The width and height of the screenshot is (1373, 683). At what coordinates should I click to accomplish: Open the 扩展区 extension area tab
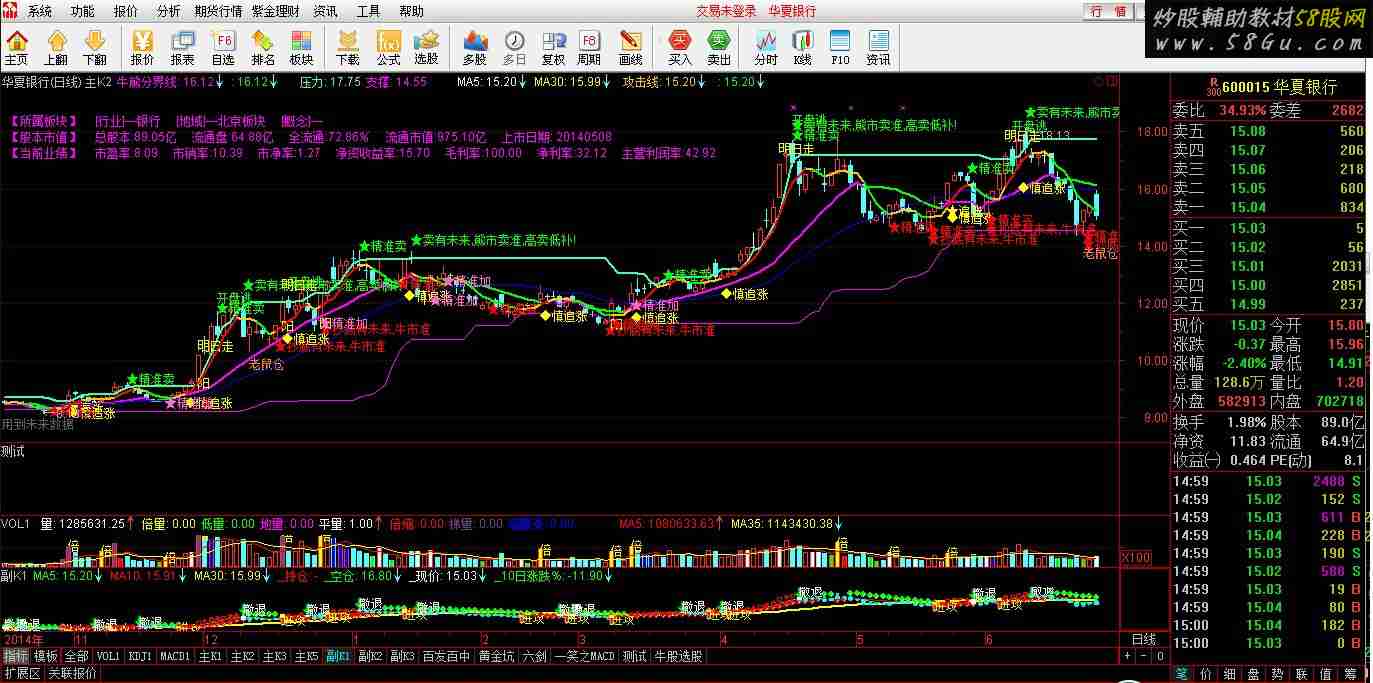pos(21,674)
